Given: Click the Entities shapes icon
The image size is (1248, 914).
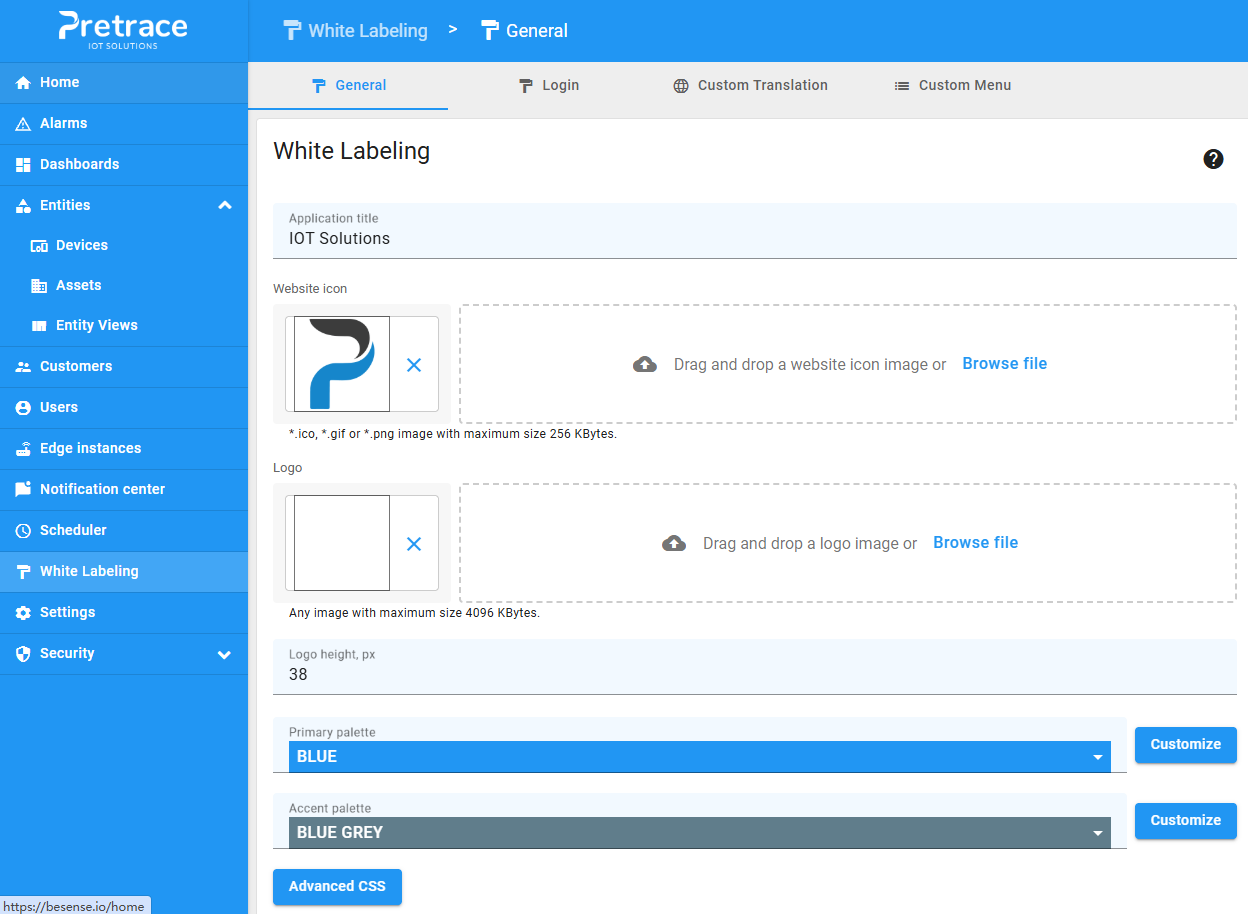Looking at the screenshot, I should [23, 206].
